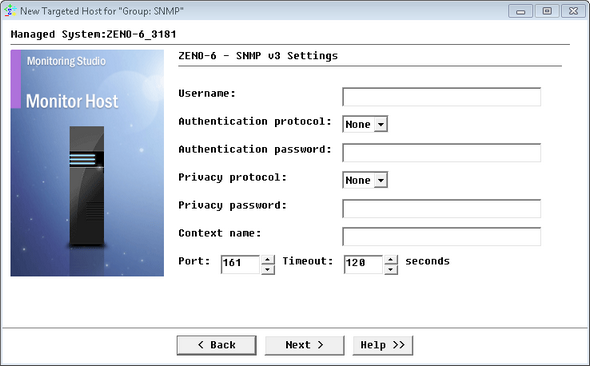The width and height of the screenshot is (590, 366).
Task: Click the Username input field
Action: tap(441, 97)
